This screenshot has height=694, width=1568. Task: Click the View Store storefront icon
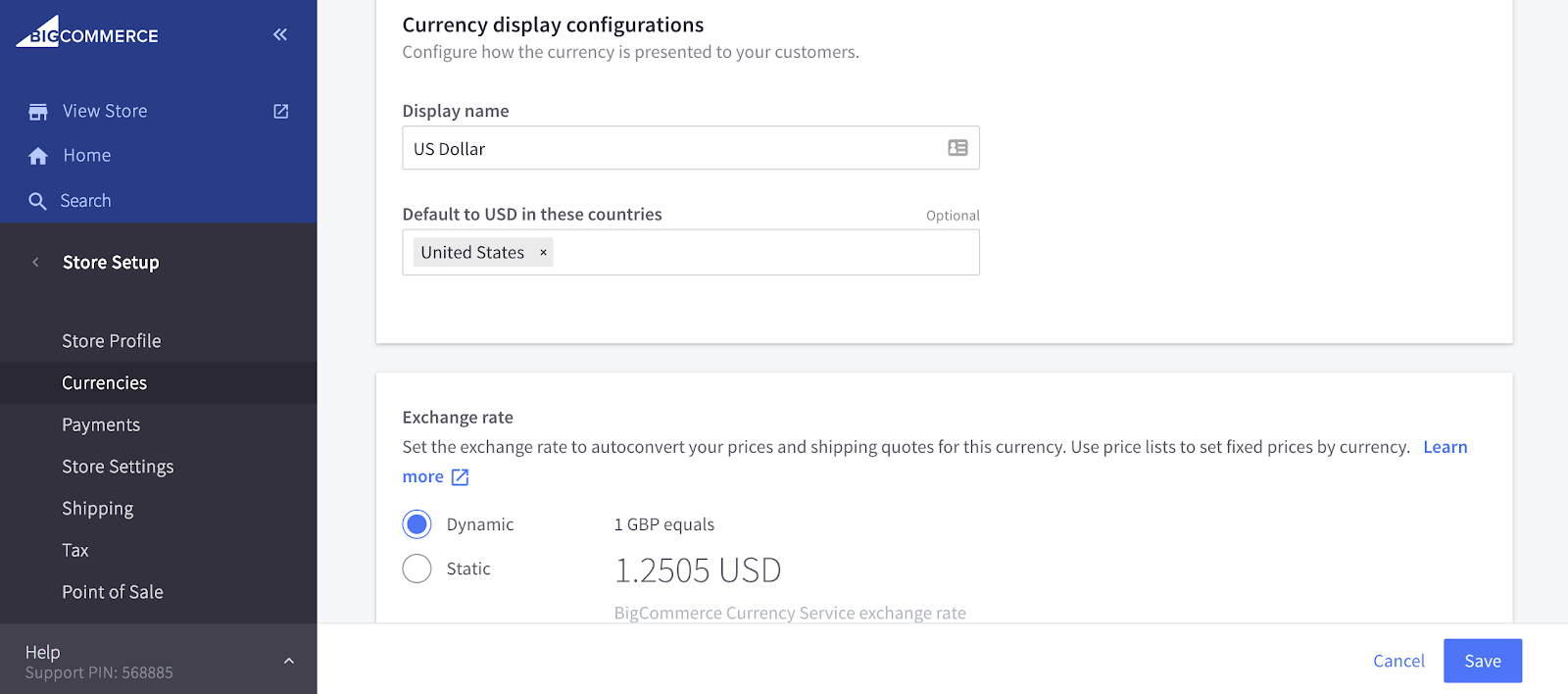[38, 112]
